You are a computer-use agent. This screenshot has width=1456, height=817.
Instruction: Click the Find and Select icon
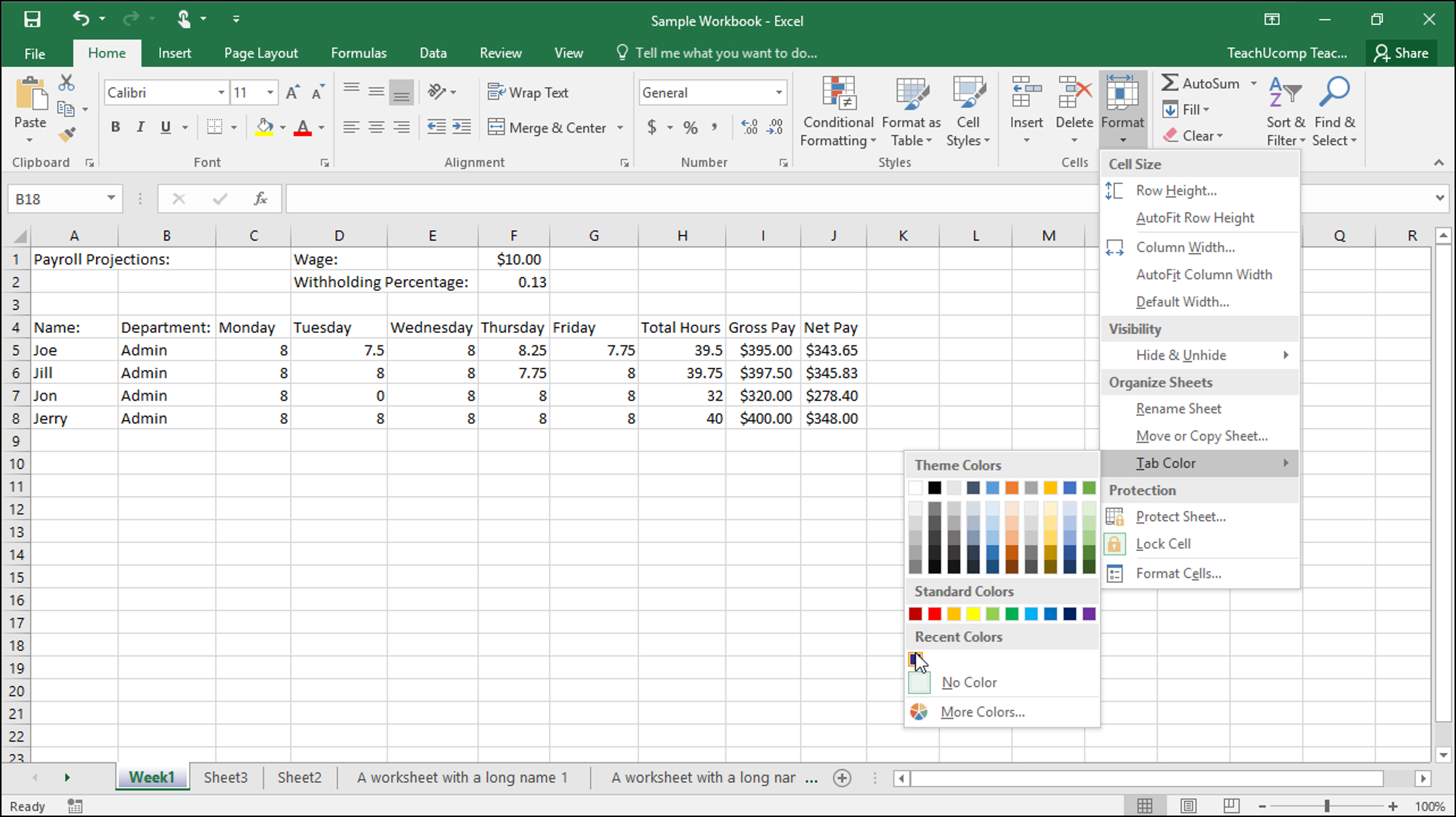1337,108
